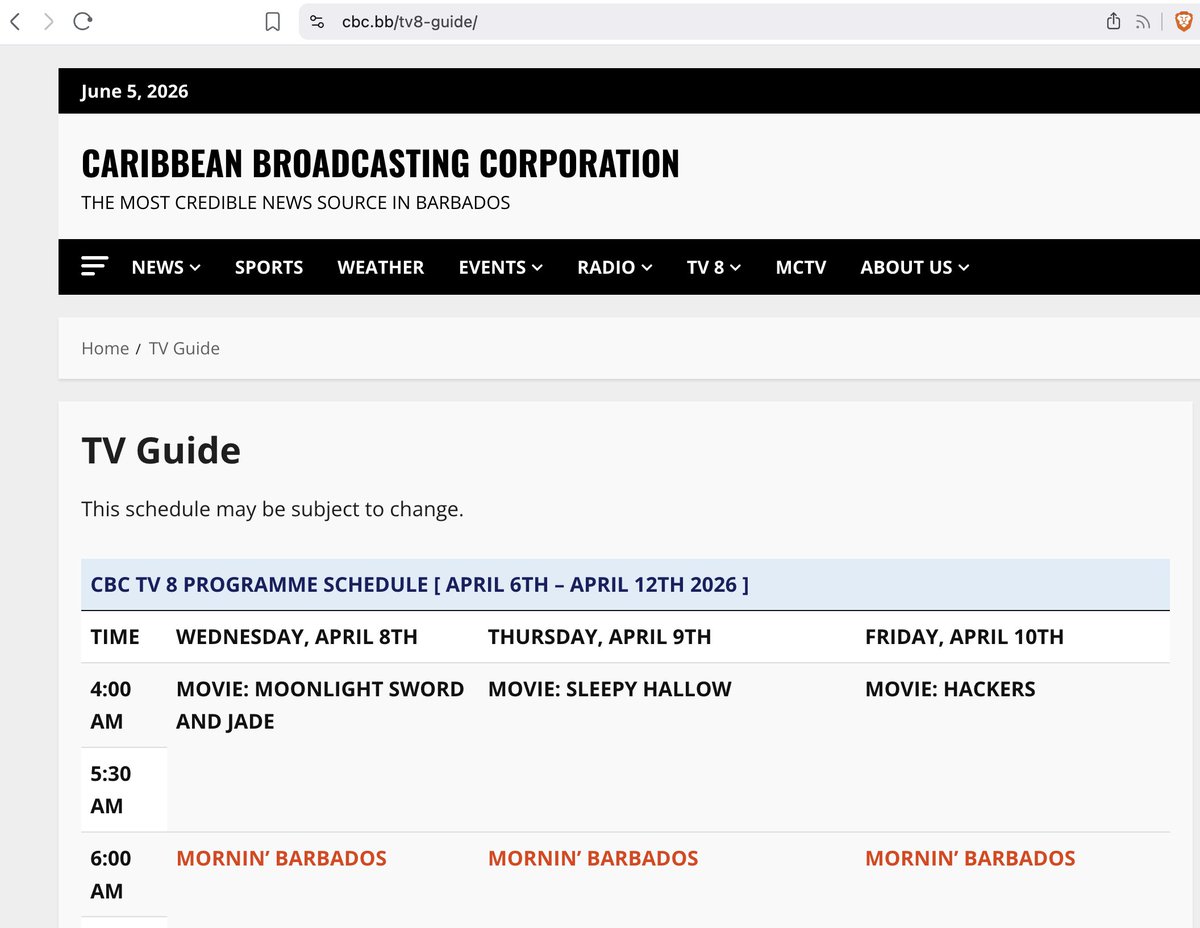Image resolution: width=1200 pixels, height=928 pixels.
Task: Expand the RADIO dropdown menu
Action: click(x=615, y=267)
